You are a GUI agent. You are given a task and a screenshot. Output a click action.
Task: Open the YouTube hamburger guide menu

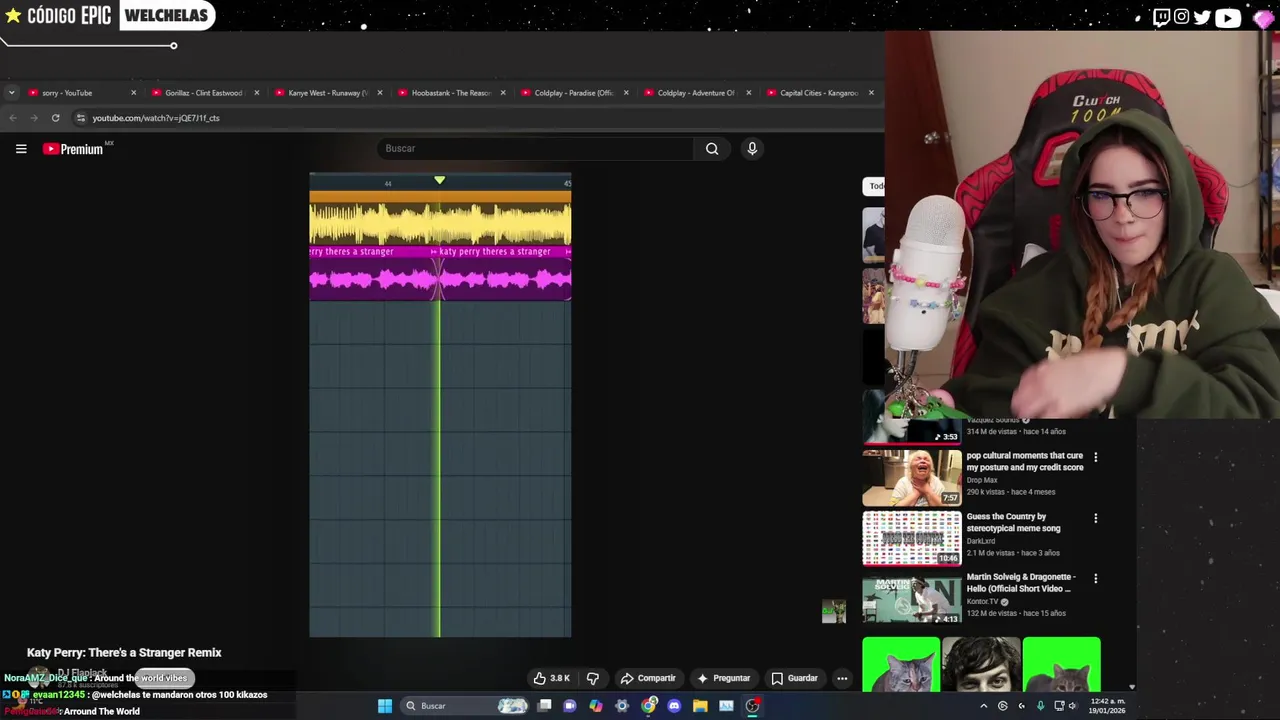point(21,149)
